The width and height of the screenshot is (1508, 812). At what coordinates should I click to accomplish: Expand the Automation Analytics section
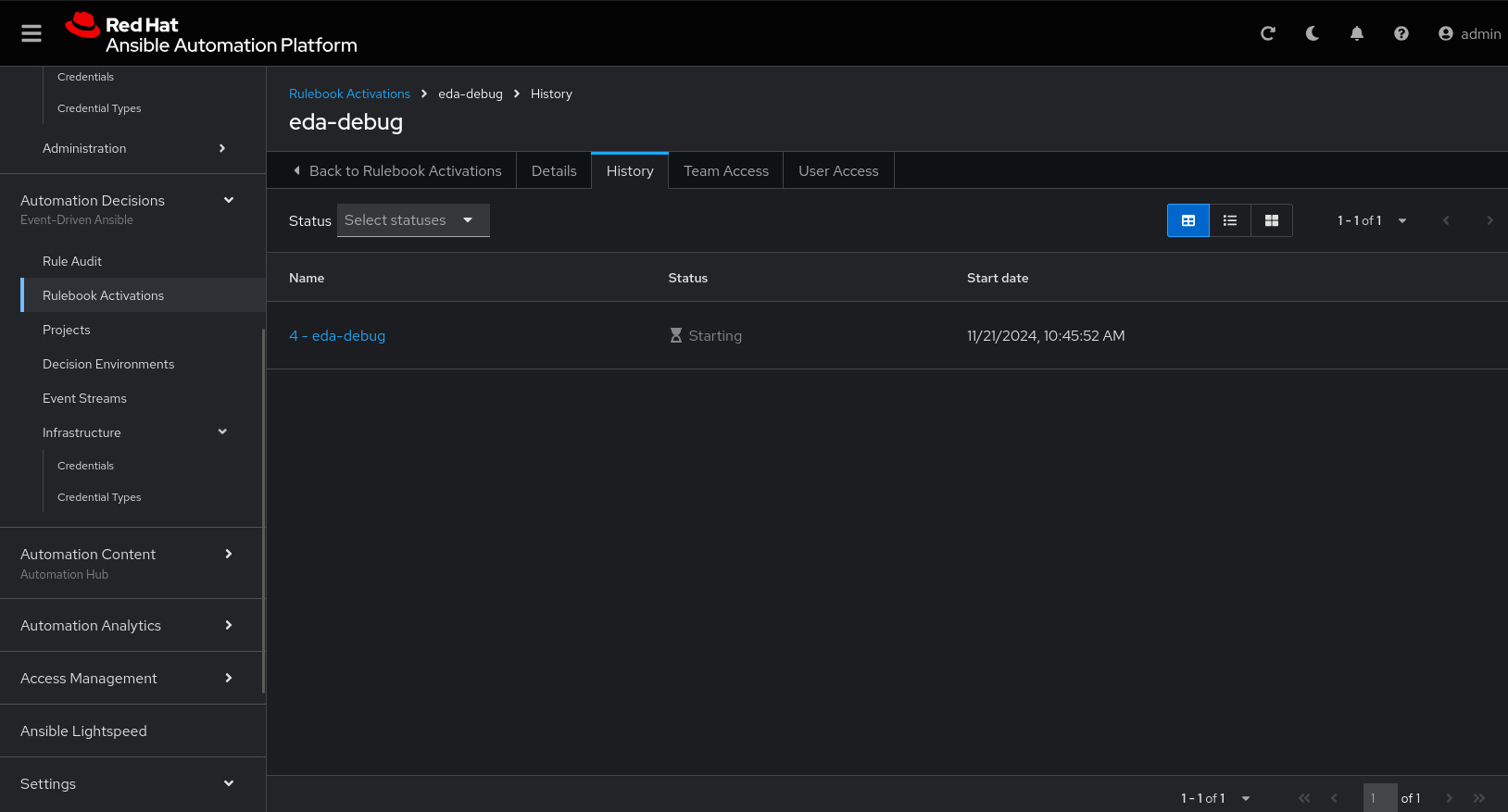[133, 626]
